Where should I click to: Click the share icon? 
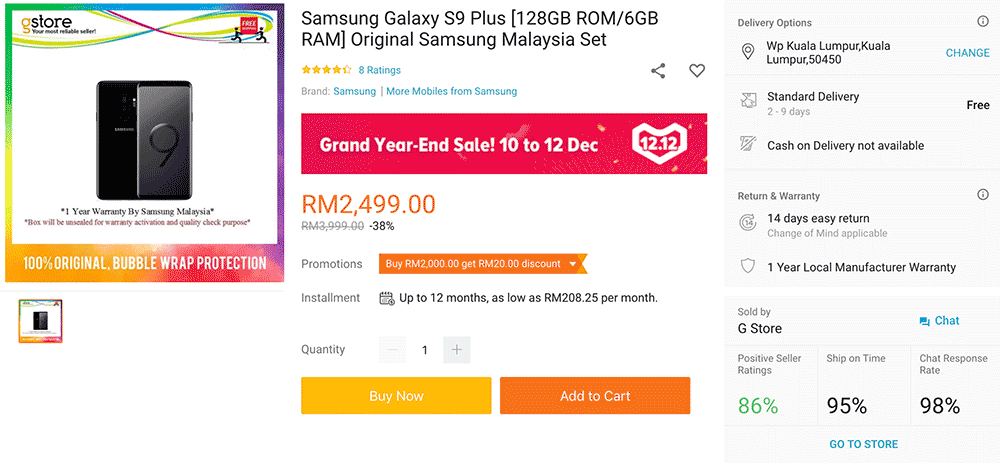point(658,71)
